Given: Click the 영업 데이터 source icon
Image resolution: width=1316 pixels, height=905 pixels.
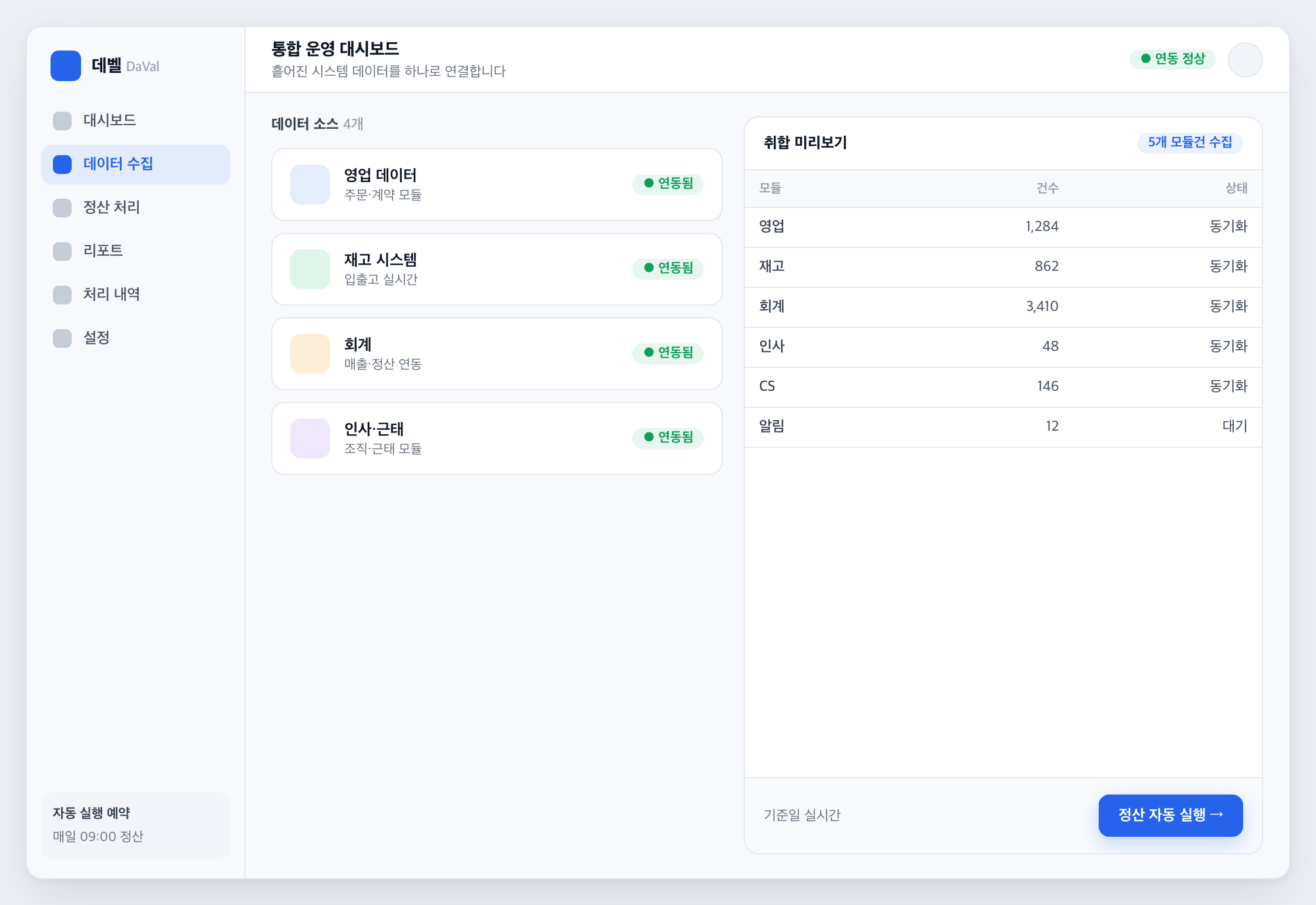Looking at the screenshot, I should tap(310, 185).
